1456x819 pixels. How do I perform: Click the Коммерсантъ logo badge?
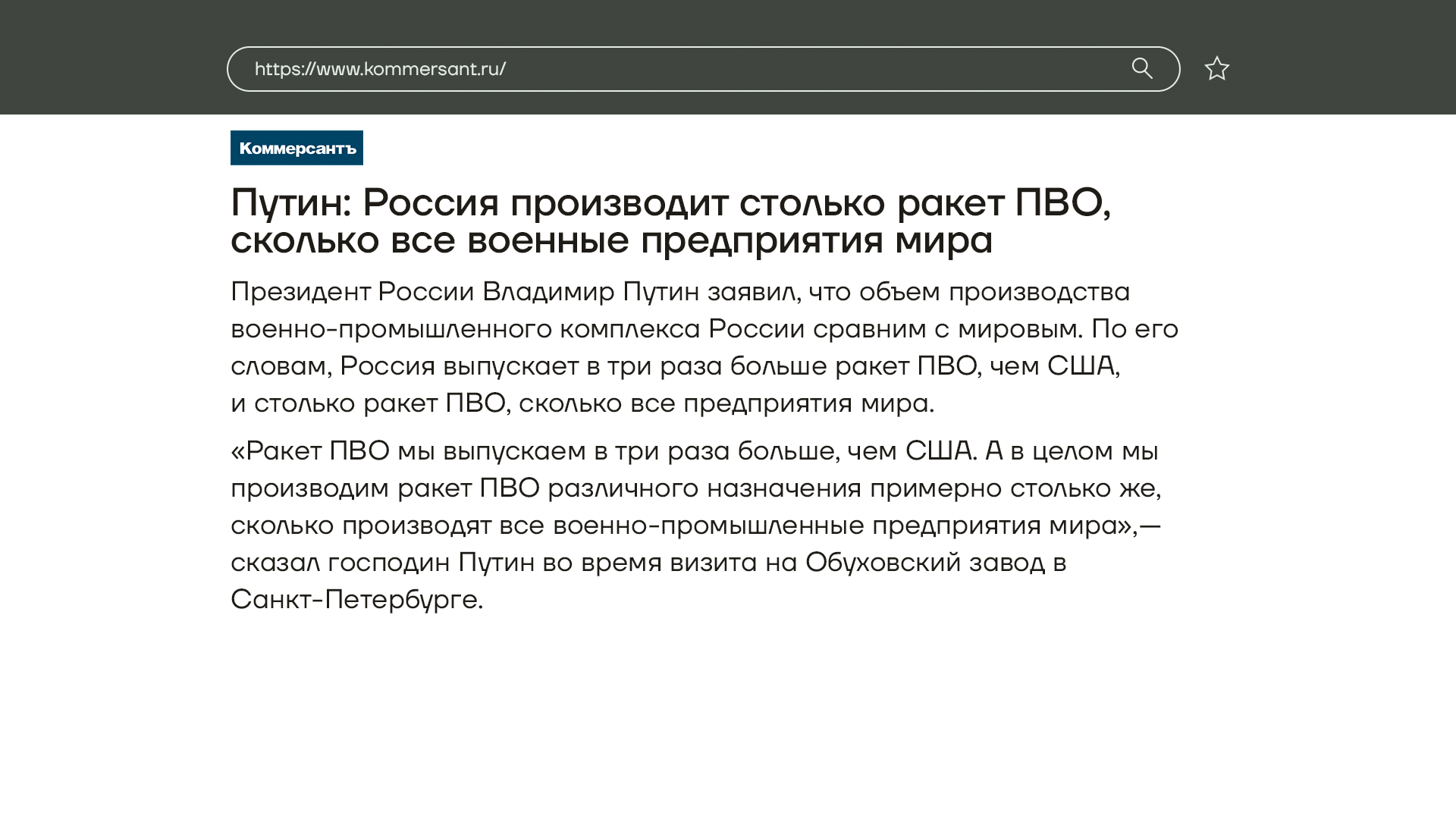pos(297,148)
